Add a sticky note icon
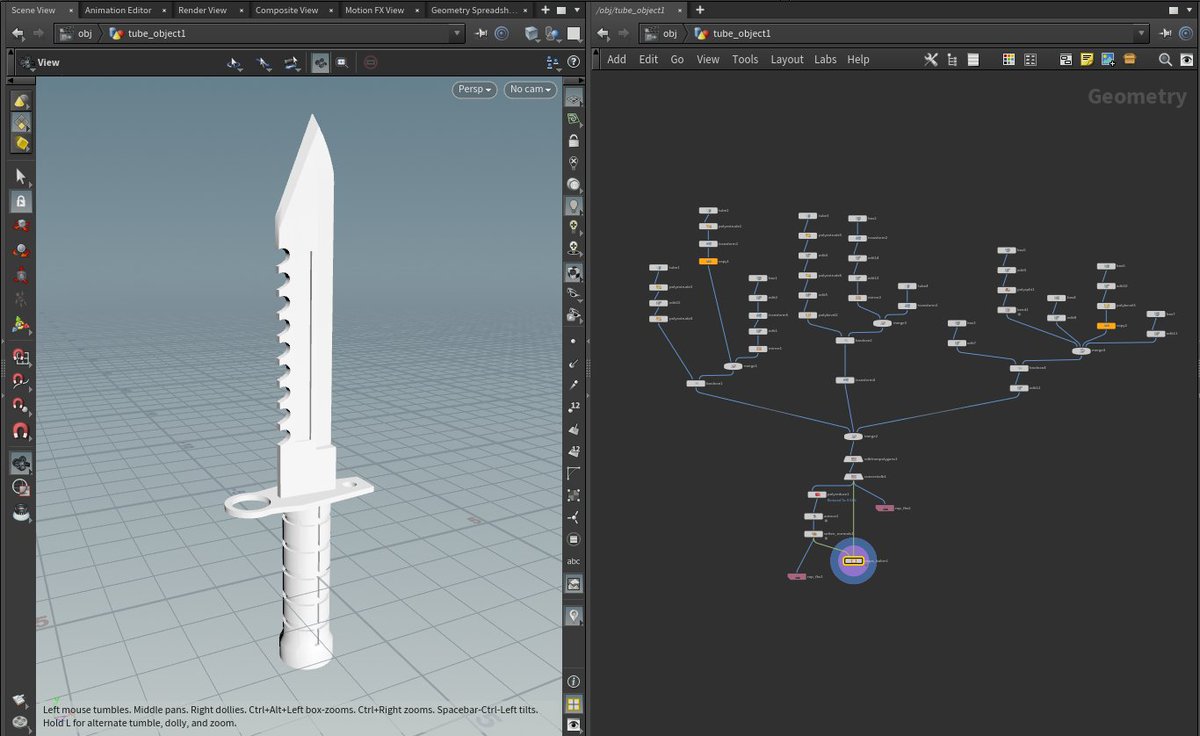 [x=1087, y=60]
